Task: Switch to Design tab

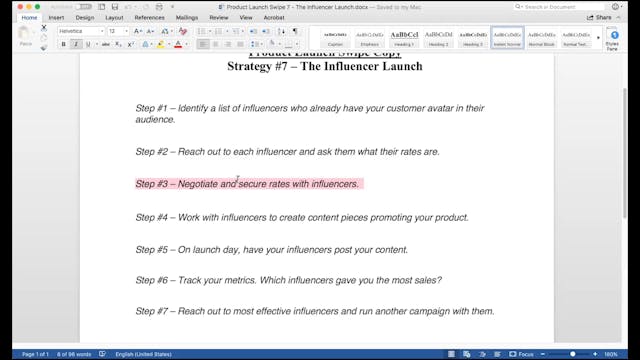Action: click(85, 18)
